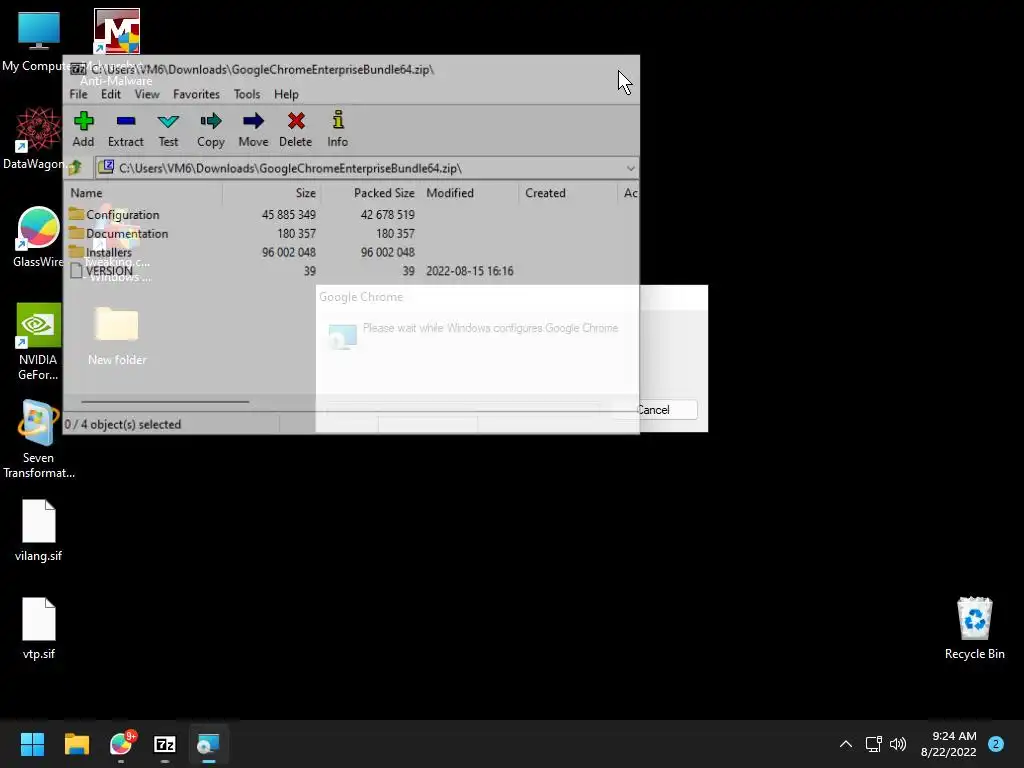Open the Windows Start menu
The height and width of the screenshot is (768, 1024).
pos(32,744)
